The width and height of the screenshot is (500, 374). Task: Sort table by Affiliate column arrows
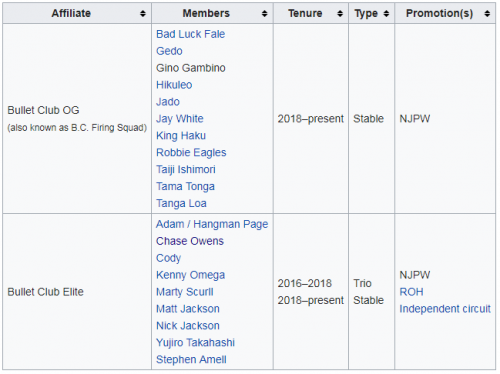coord(143,14)
